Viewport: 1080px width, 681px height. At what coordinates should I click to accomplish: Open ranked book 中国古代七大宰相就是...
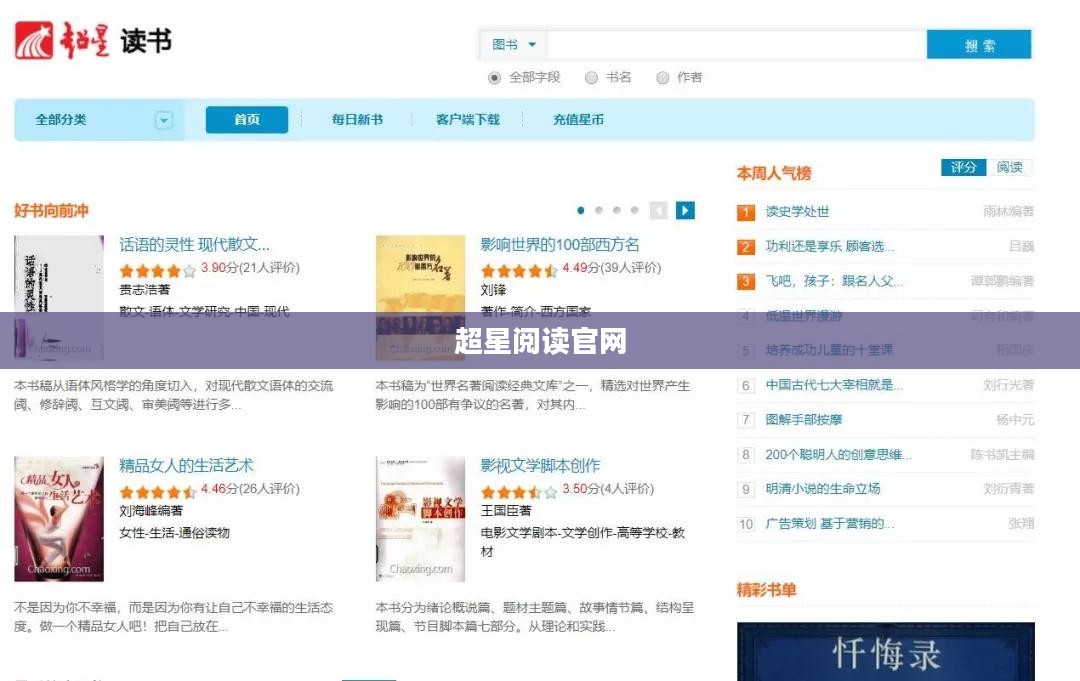[x=834, y=385]
